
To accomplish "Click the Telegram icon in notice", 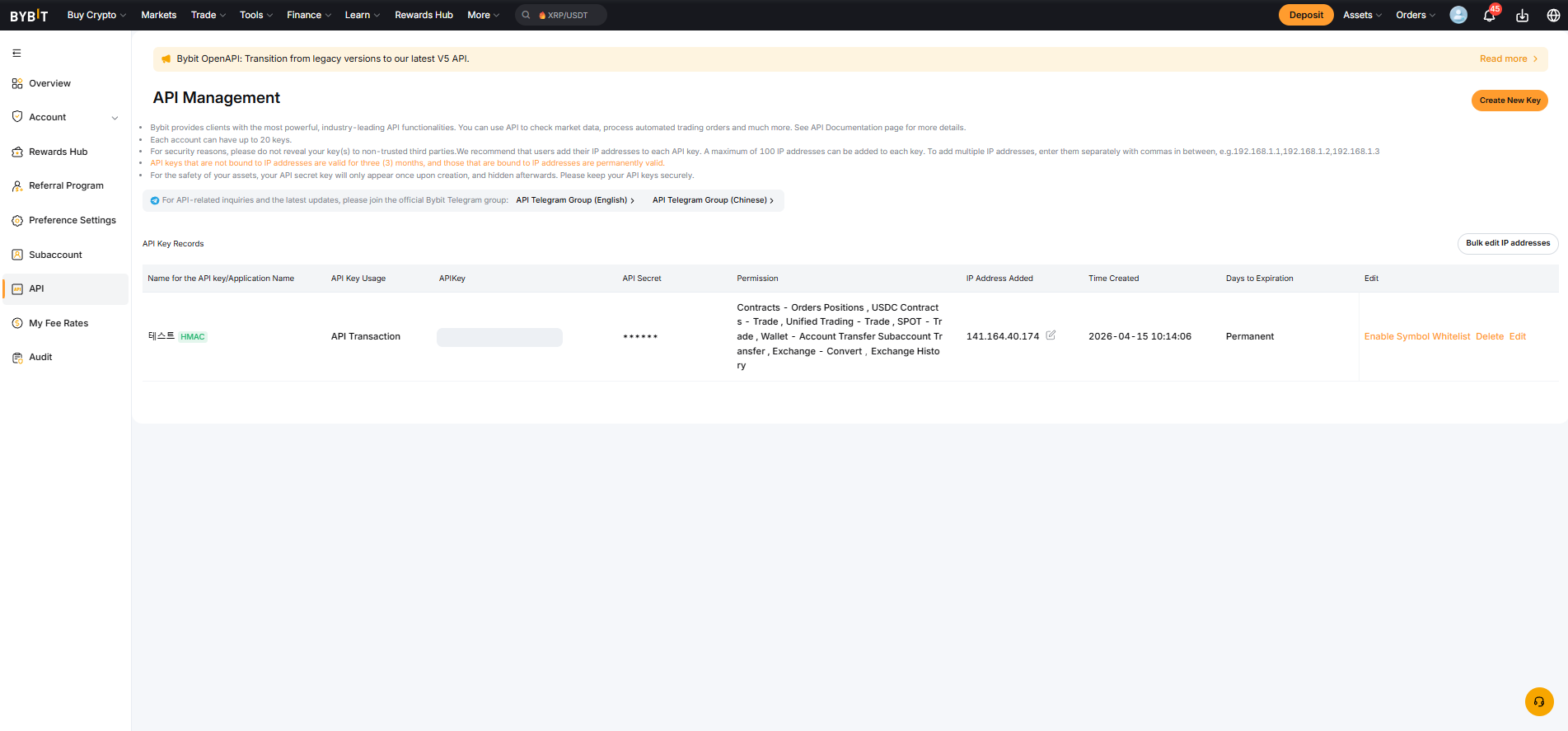I will 155,200.
